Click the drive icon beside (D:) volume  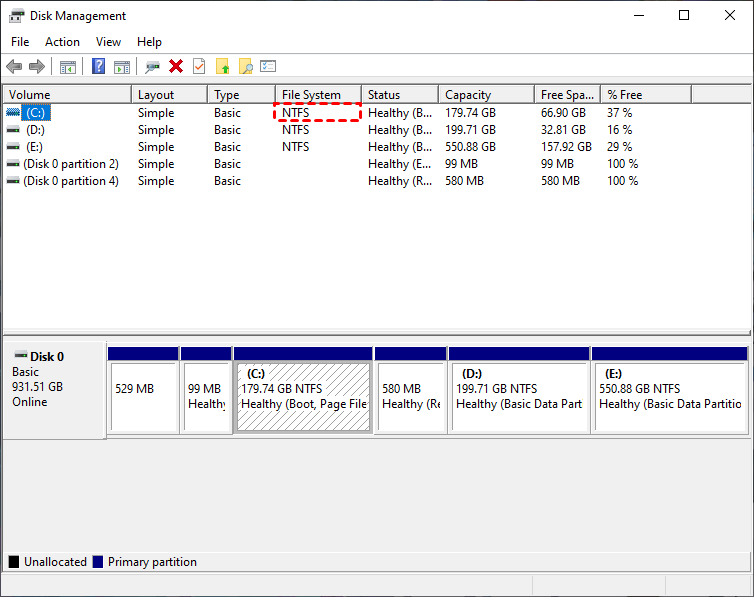pos(13,130)
